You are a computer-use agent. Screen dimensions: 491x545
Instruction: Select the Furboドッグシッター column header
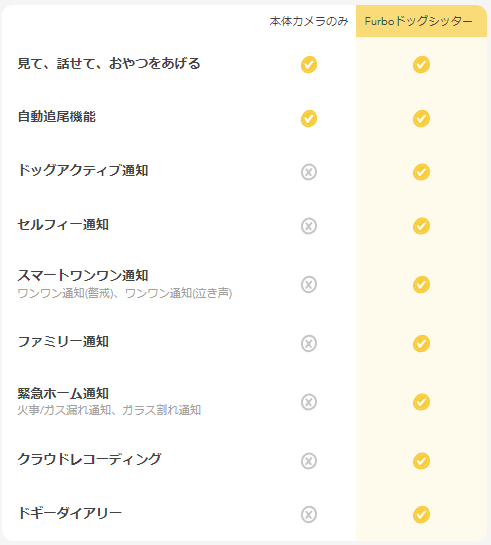coord(421,21)
